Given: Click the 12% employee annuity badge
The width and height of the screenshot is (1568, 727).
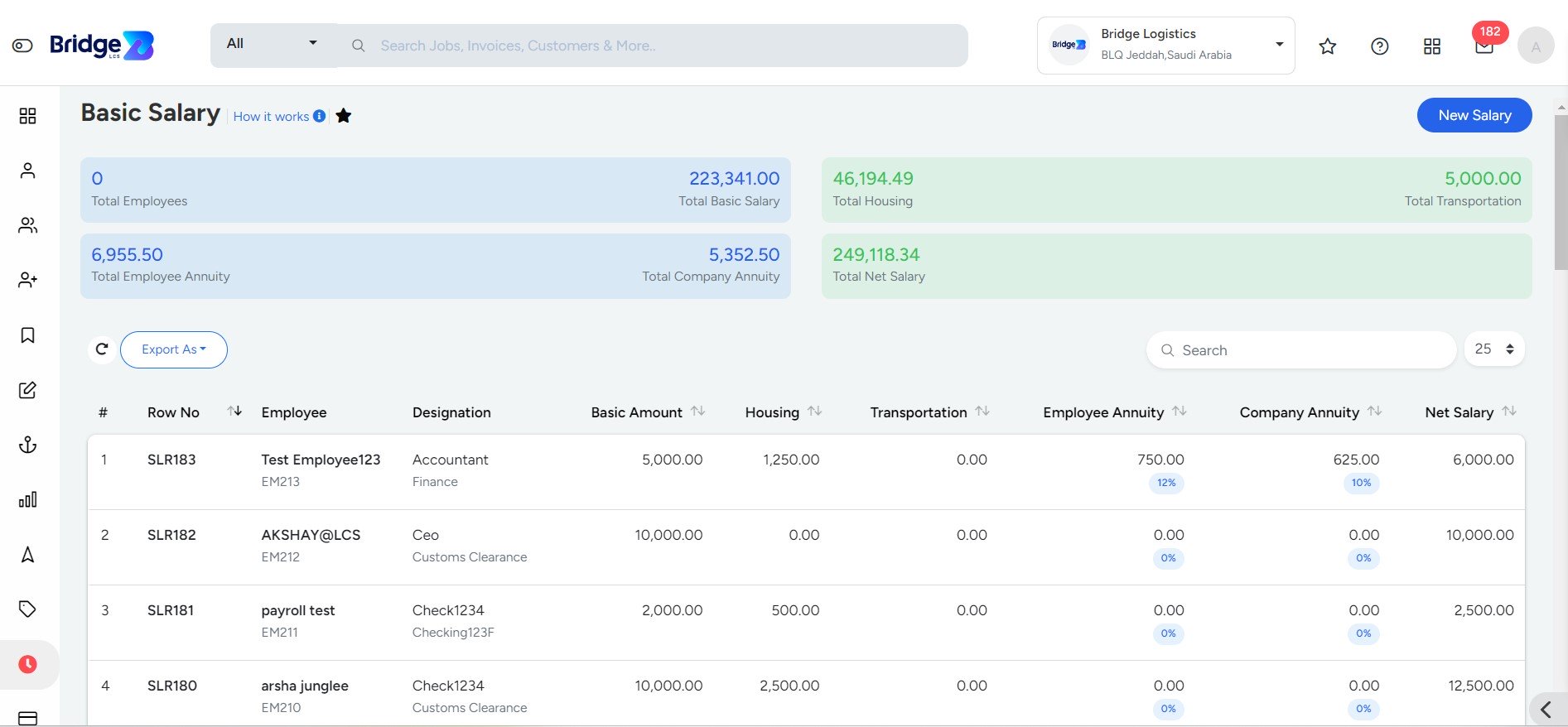Looking at the screenshot, I should [x=1166, y=483].
